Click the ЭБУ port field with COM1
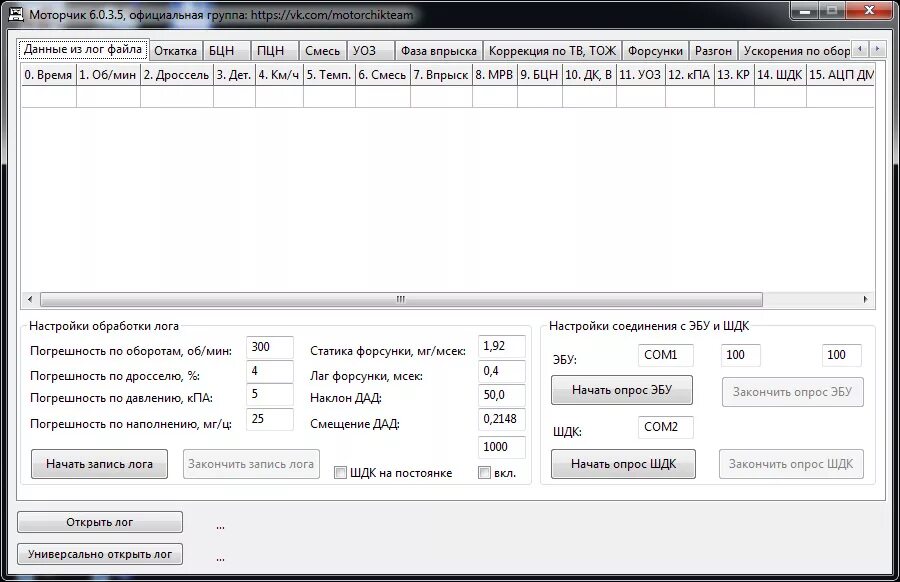 (x=665, y=355)
